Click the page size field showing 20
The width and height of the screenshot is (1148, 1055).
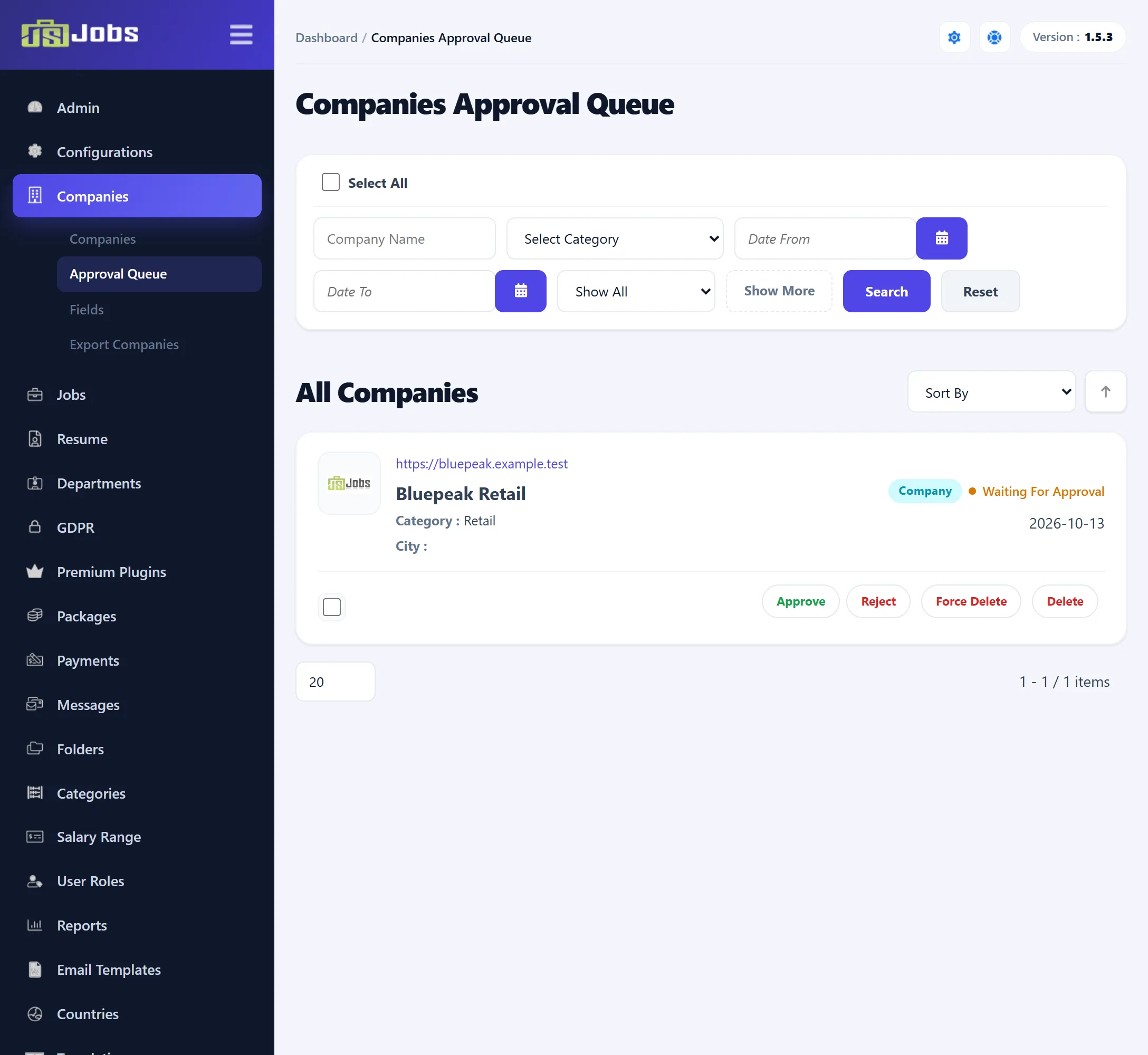click(335, 681)
